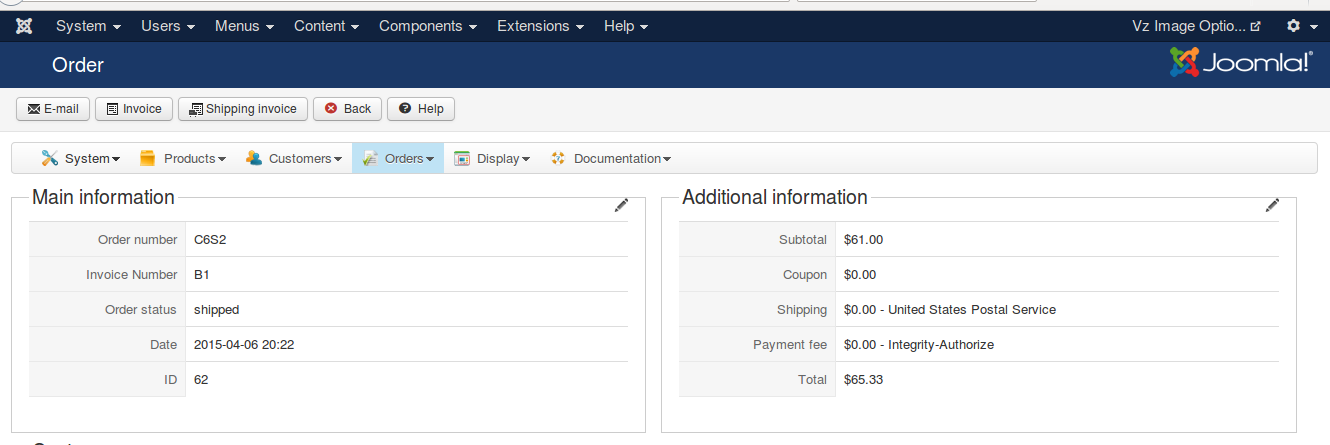The width and height of the screenshot is (1330, 445).
Task: Expand the Extensions top menu
Action: pos(540,26)
